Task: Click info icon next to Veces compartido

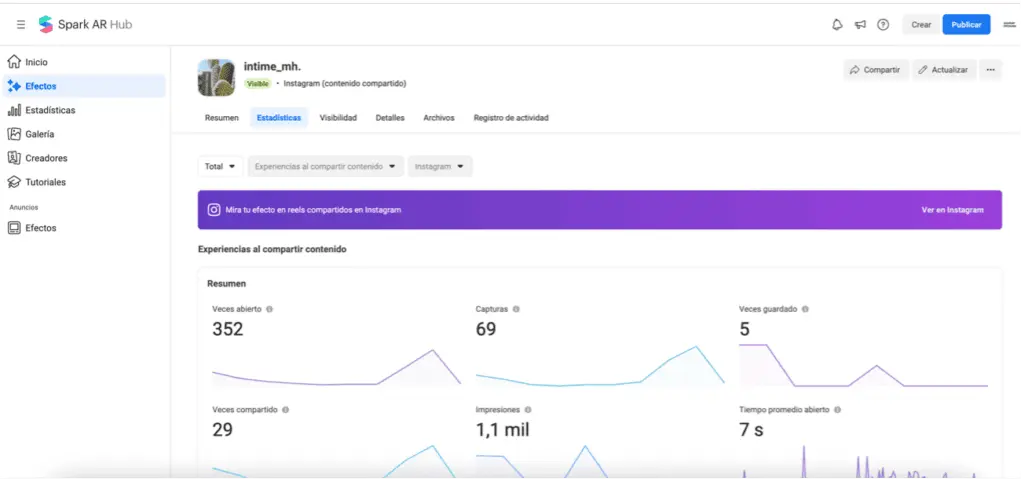Action: 285,410
